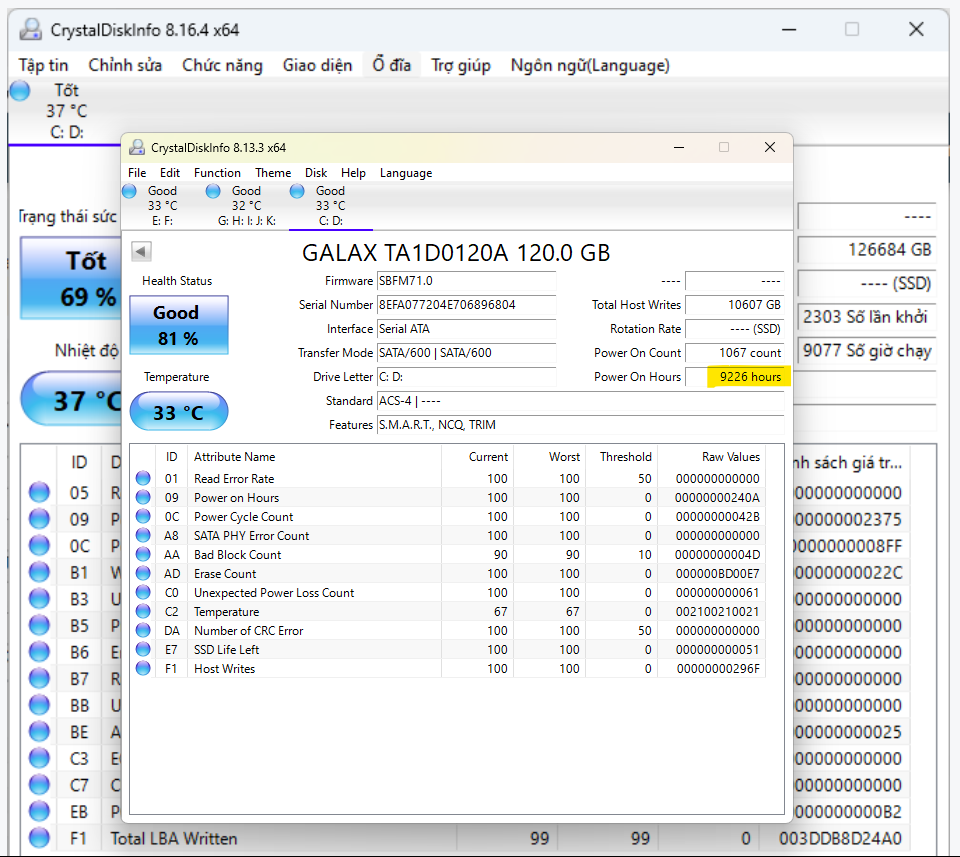Click the GALAX TA1D0120A 120.0 GB title
960x857 pixels.
(x=456, y=253)
